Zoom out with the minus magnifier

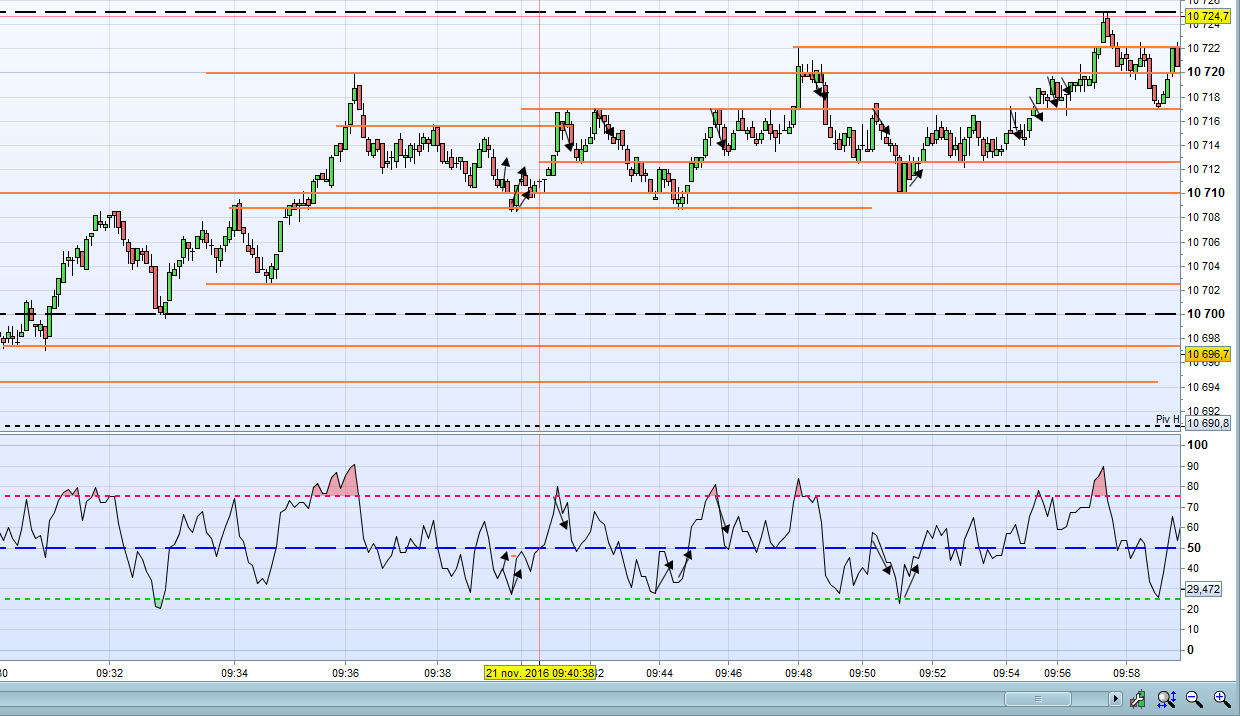tap(1194, 699)
